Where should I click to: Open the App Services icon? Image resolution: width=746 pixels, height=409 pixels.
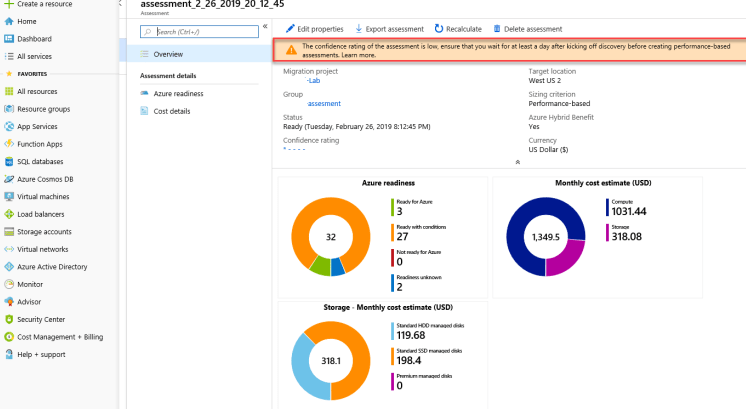(9, 127)
